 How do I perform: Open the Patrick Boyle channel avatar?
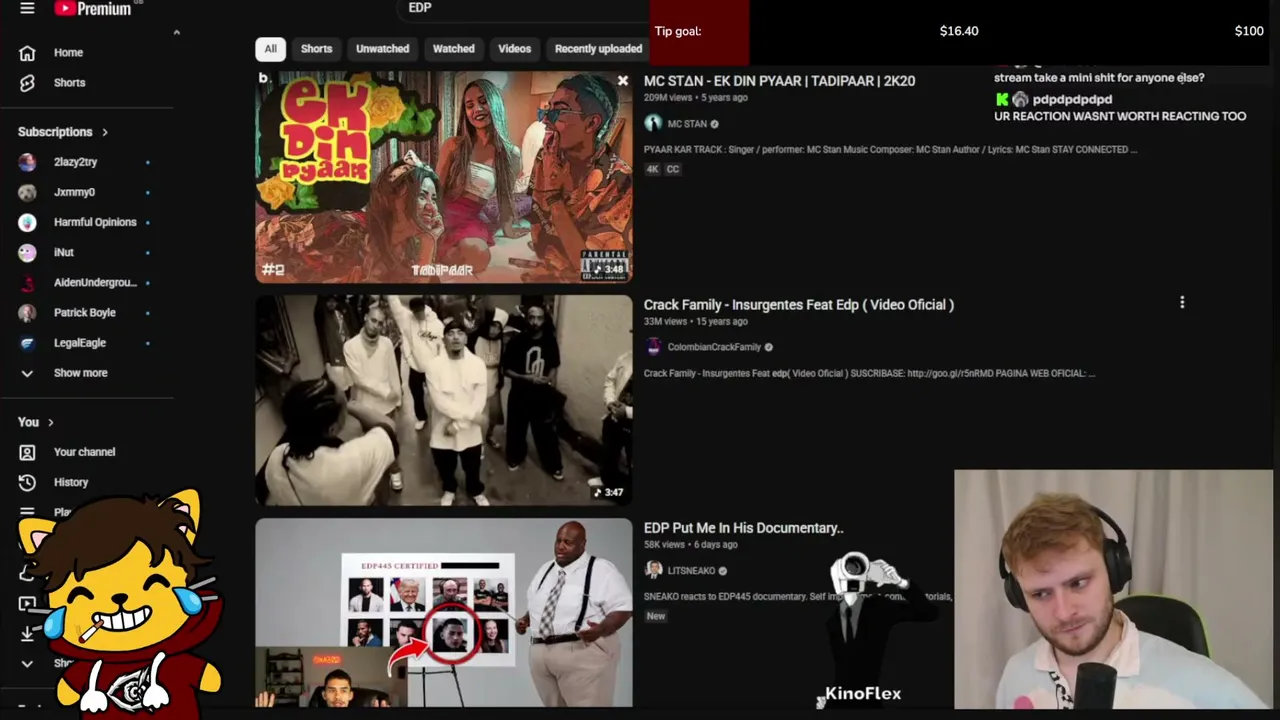coord(27,312)
